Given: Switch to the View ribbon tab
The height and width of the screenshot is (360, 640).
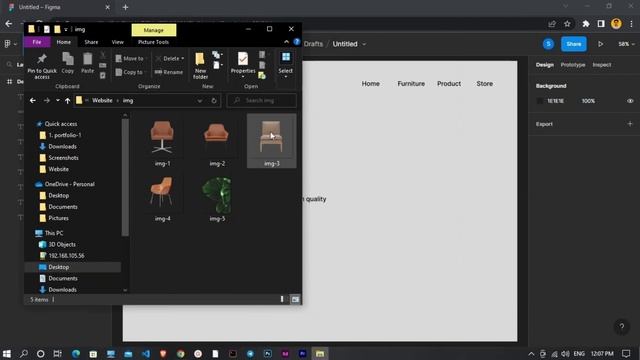Looking at the screenshot, I should [x=118, y=42].
